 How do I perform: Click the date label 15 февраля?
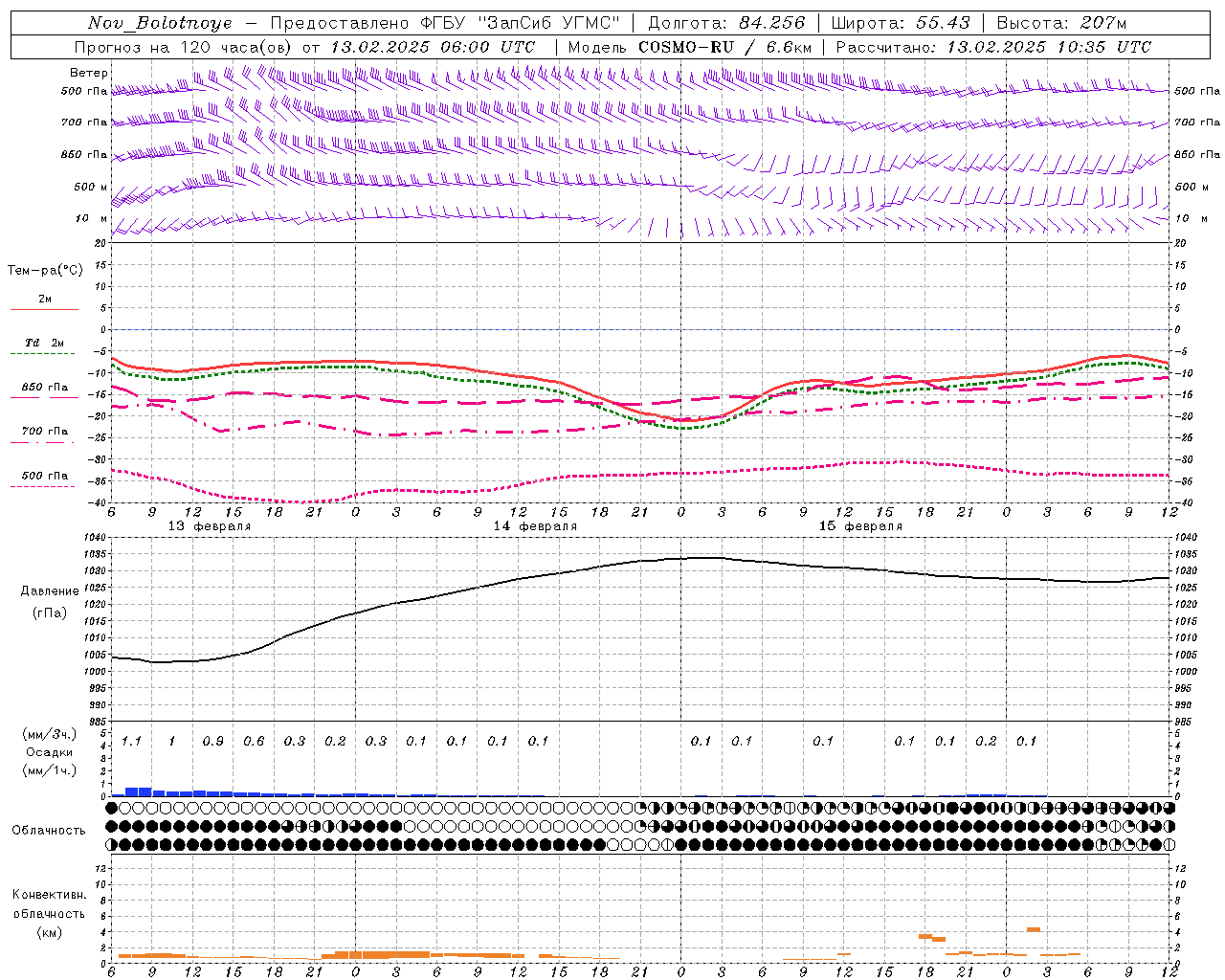(860, 526)
